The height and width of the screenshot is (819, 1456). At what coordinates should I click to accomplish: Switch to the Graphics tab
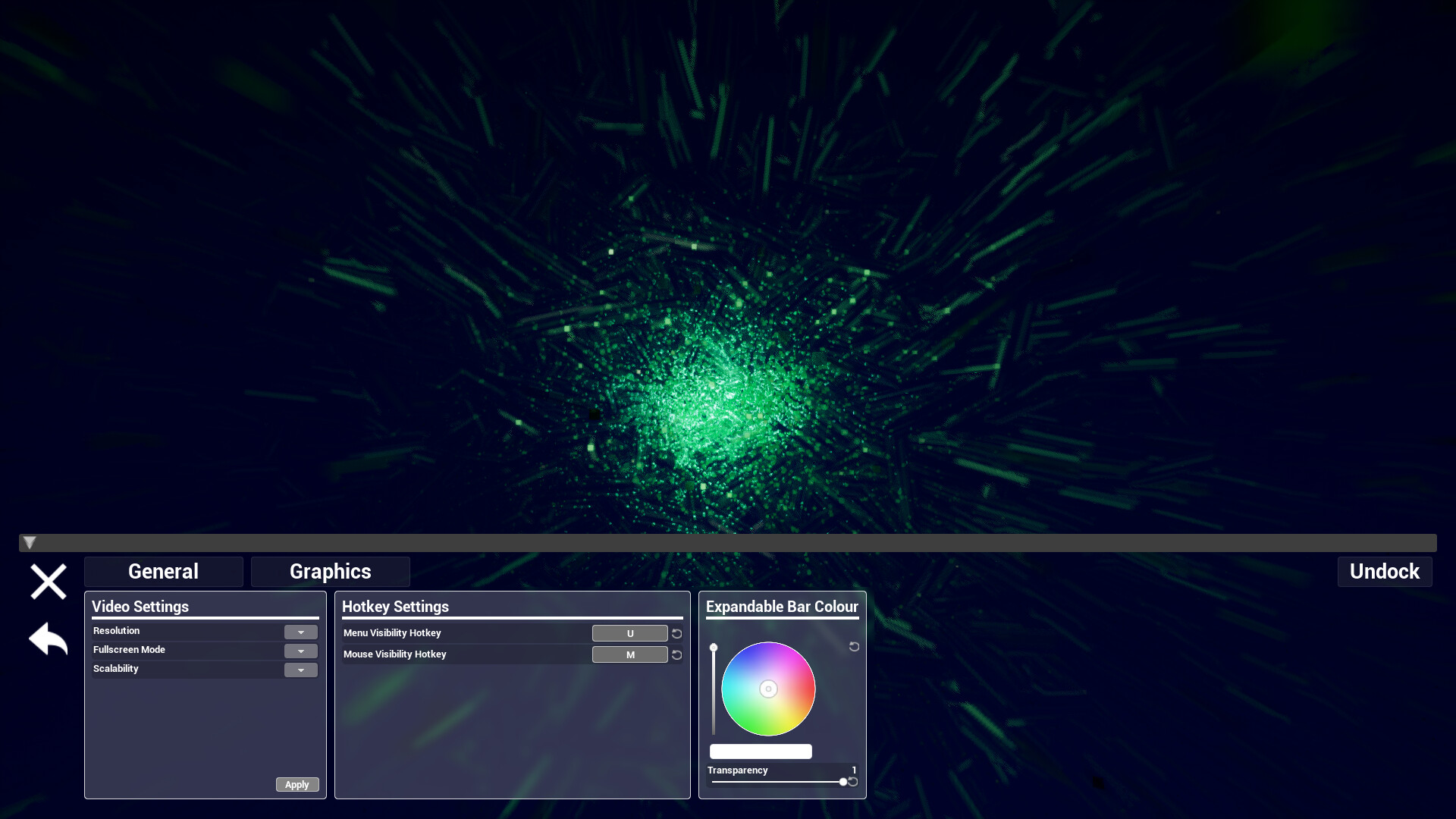(330, 571)
